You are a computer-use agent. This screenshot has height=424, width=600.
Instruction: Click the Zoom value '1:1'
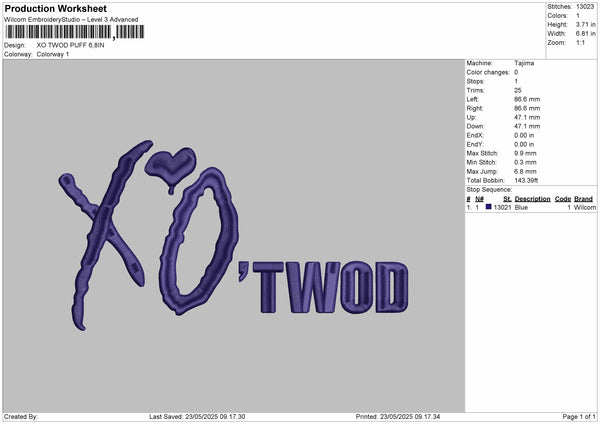(580, 42)
